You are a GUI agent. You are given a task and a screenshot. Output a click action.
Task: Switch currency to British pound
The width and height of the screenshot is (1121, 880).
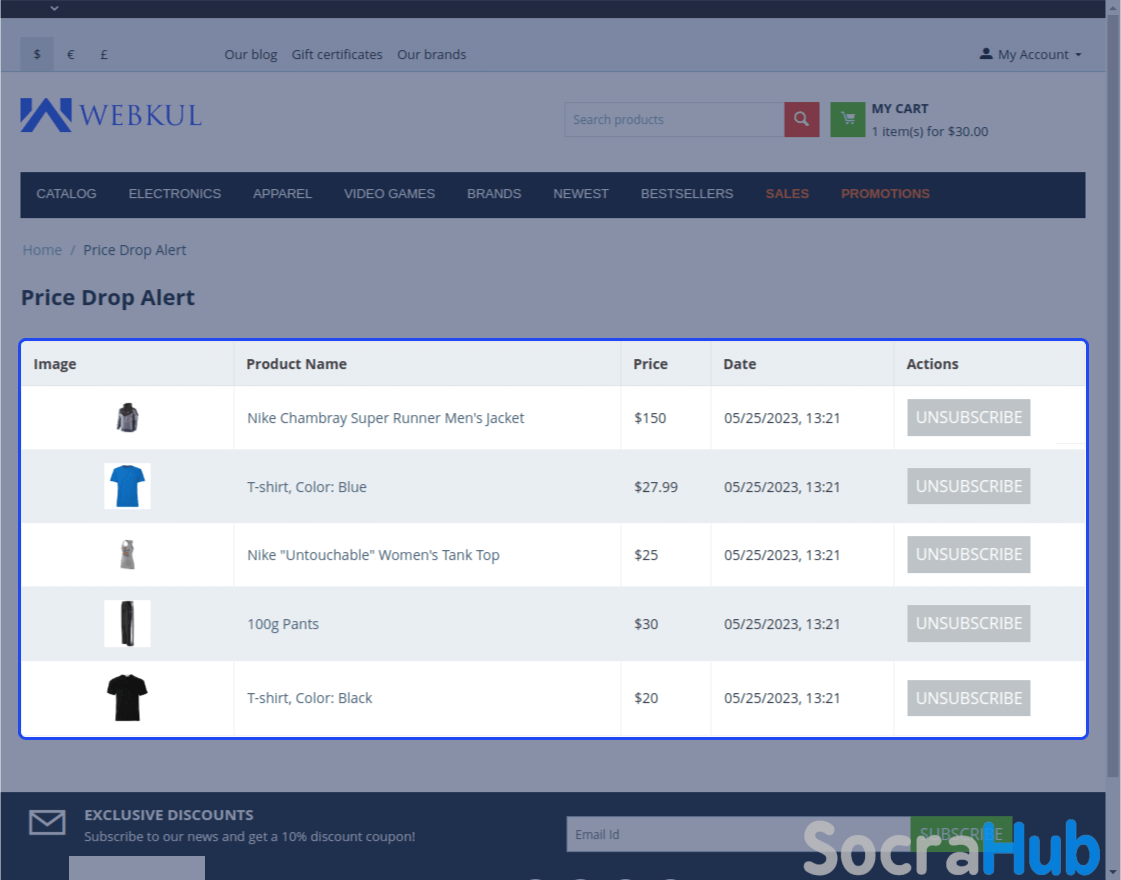pos(104,54)
